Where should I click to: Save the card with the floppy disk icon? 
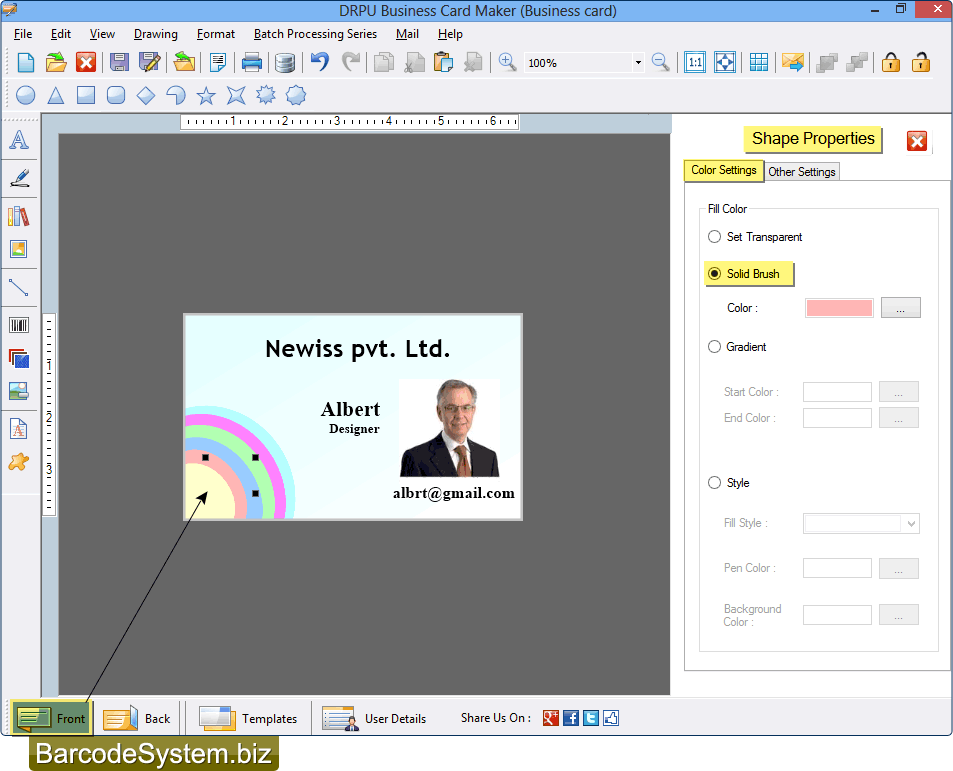coord(119,63)
